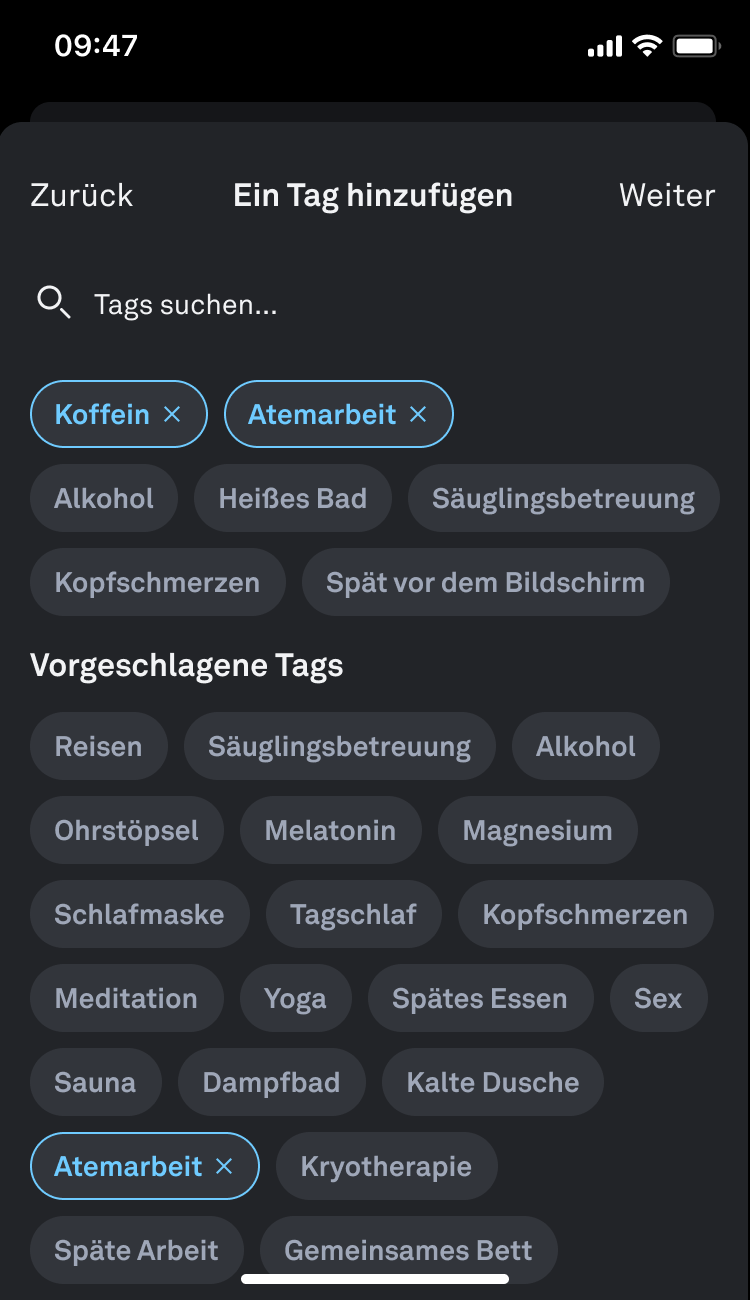Select Spät vor dem Bildschirm tag

485,582
